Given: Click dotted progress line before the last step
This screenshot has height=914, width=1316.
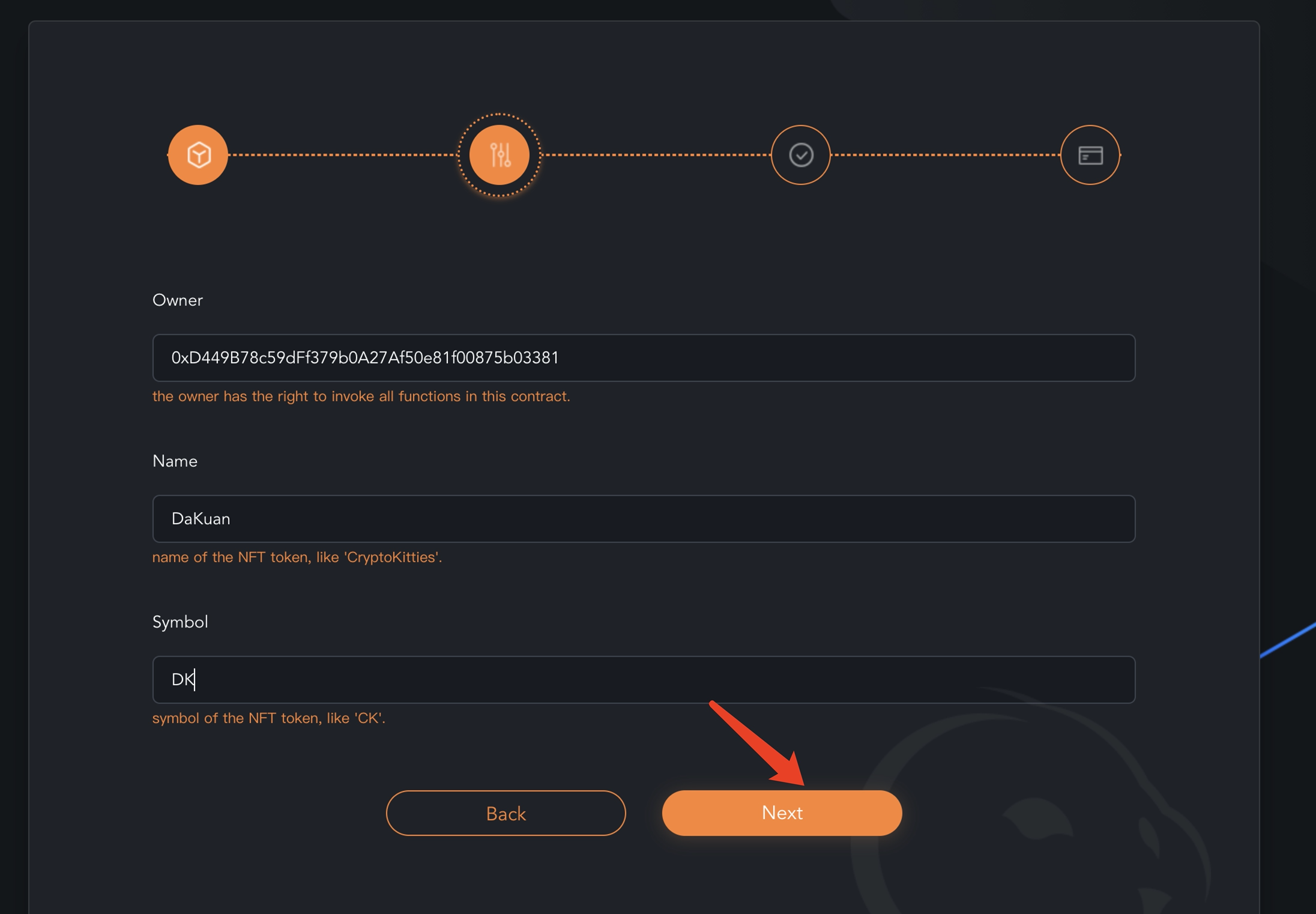Looking at the screenshot, I should [946, 155].
